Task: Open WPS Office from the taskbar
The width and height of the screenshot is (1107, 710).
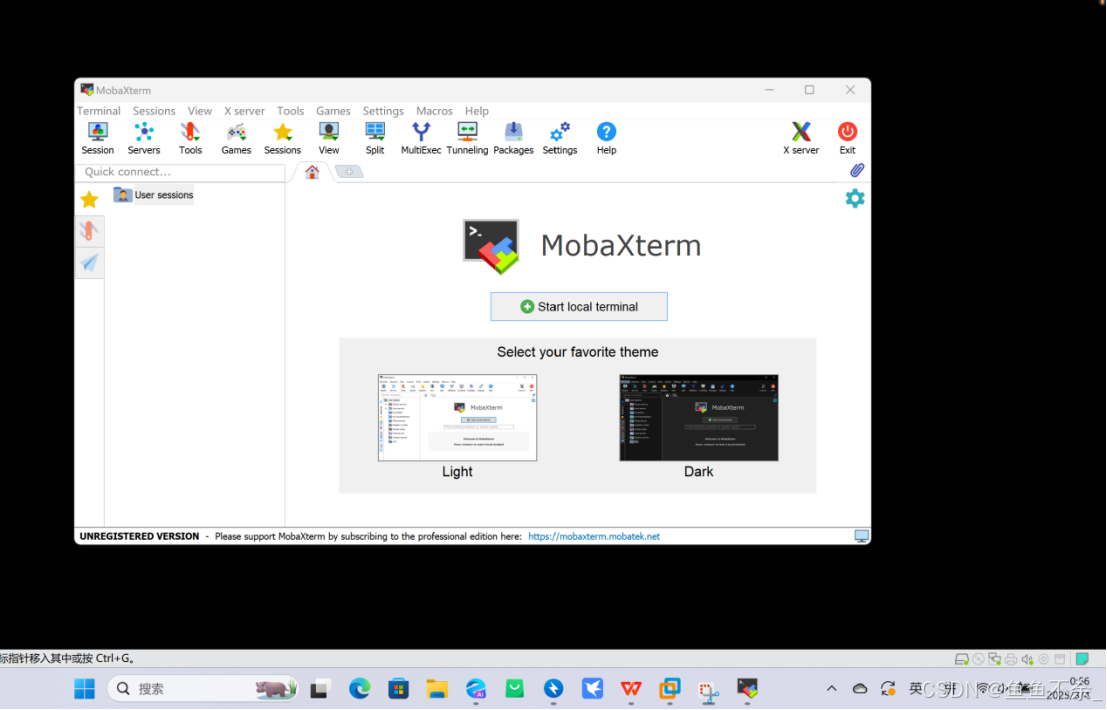Action: (x=631, y=689)
